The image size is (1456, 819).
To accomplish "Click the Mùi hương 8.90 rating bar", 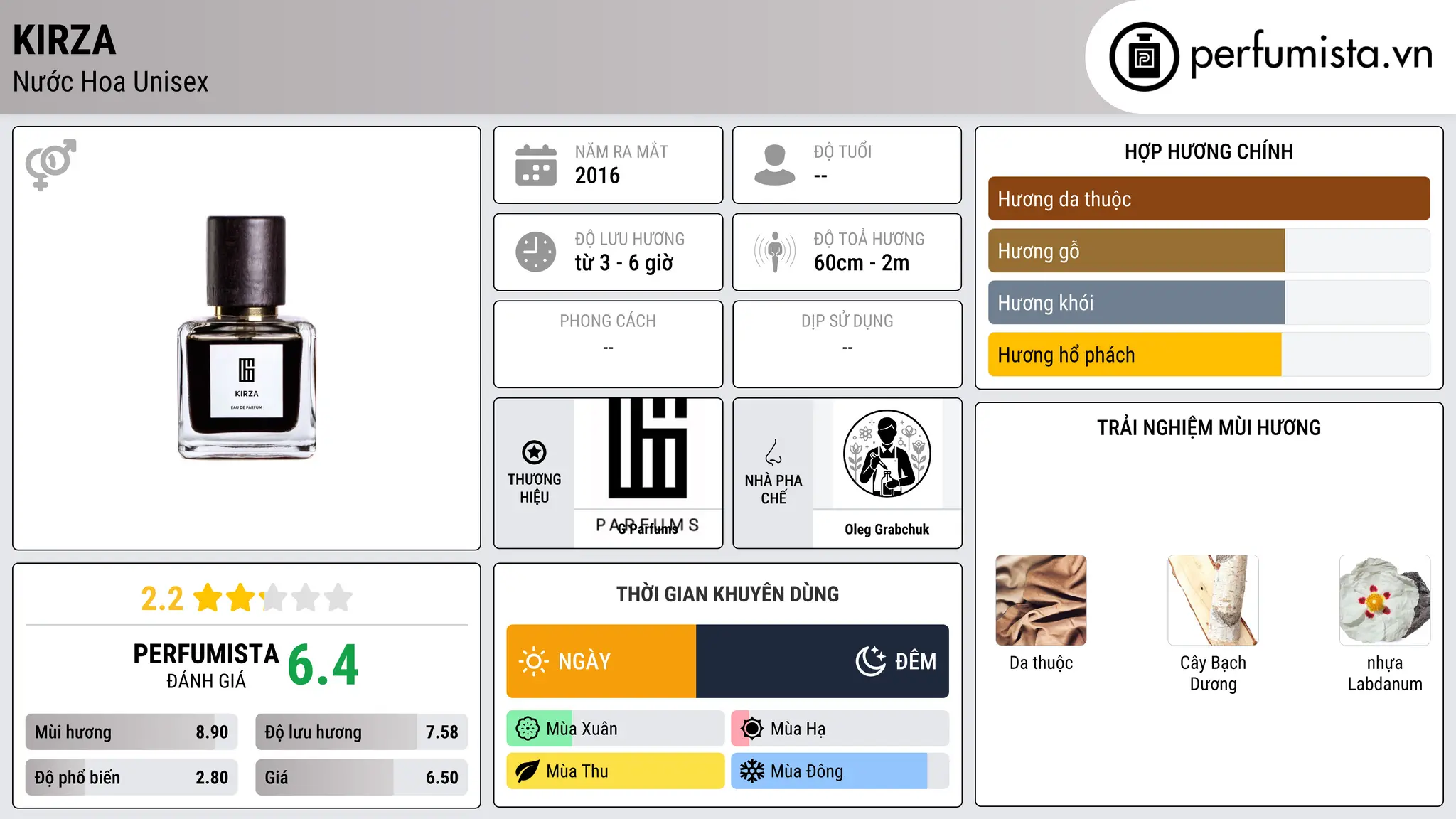I will [x=132, y=732].
